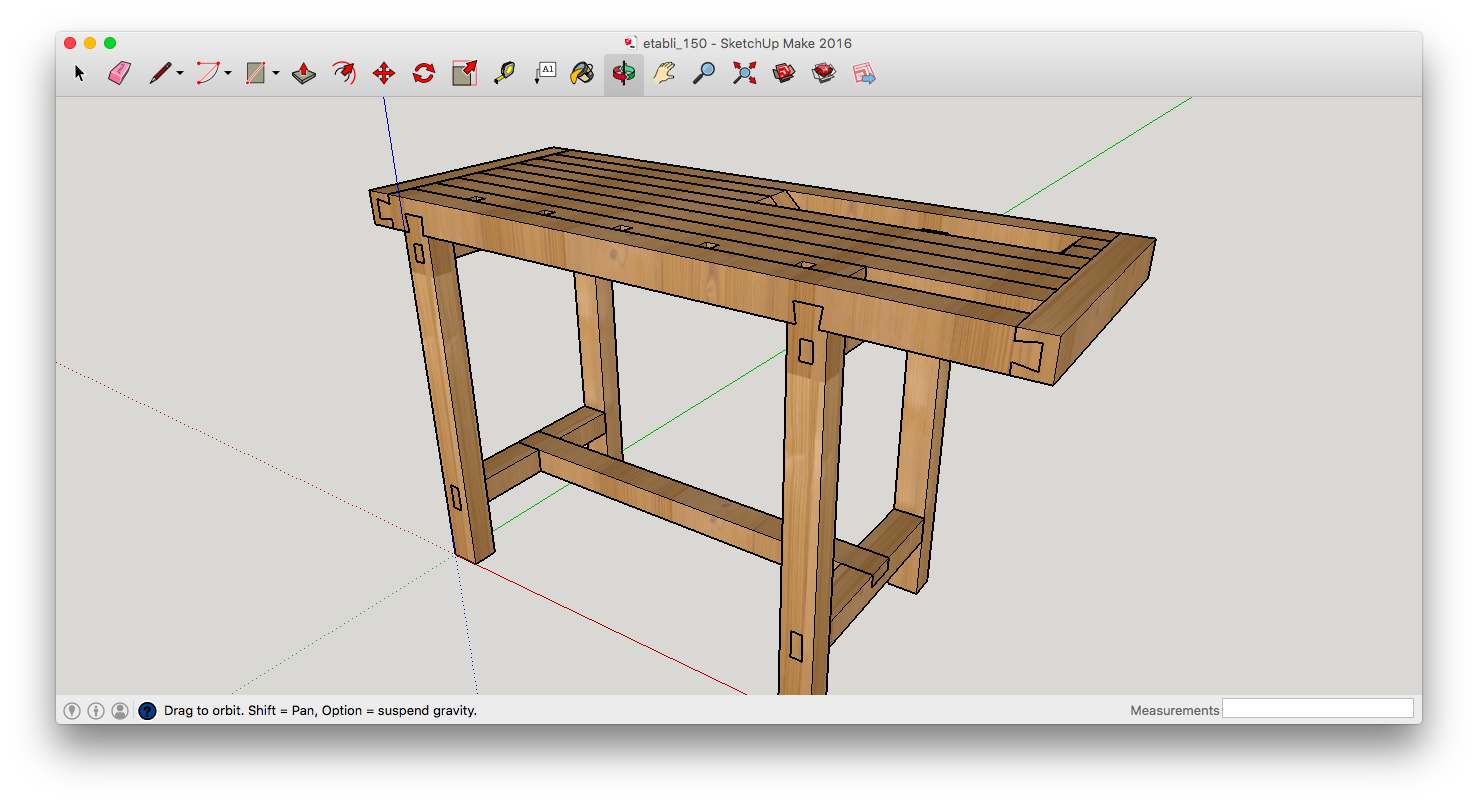Select the Rectangle shape tool
This screenshot has height=804, width=1478.
(256, 73)
